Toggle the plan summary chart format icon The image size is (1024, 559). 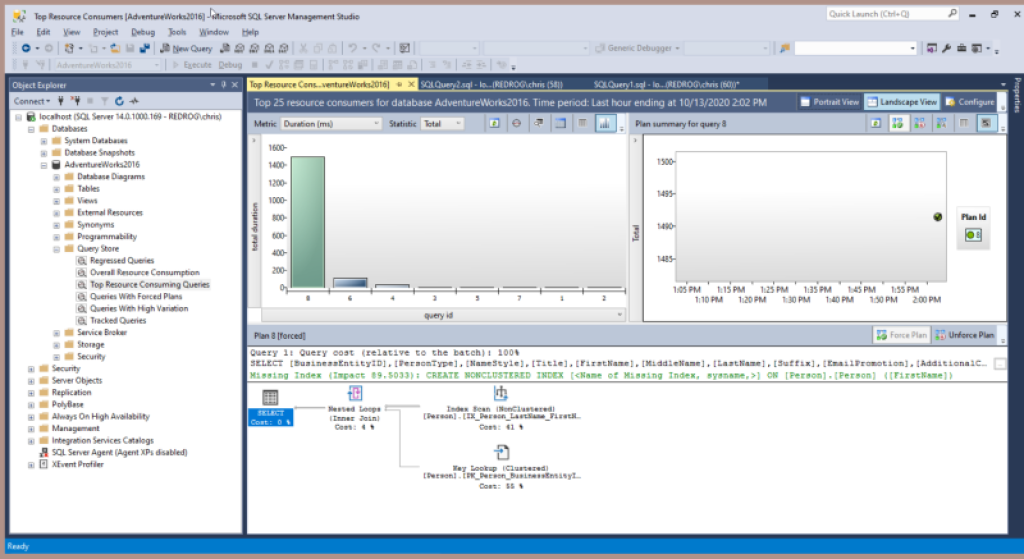[x=986, y=123]
